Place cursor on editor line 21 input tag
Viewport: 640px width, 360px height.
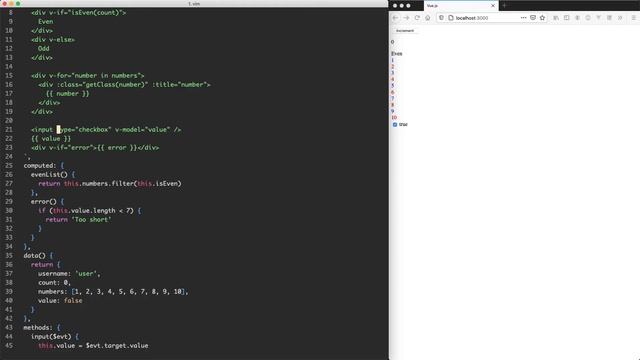click(x=106, y=130)
